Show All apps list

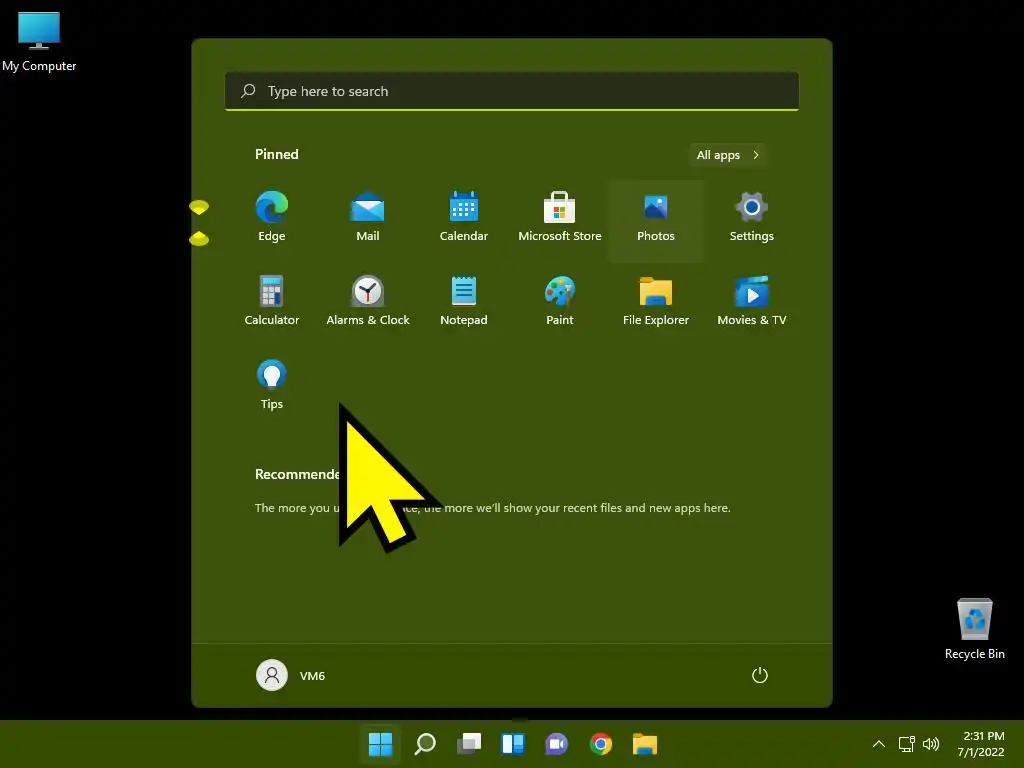click(x=728, y=155)
